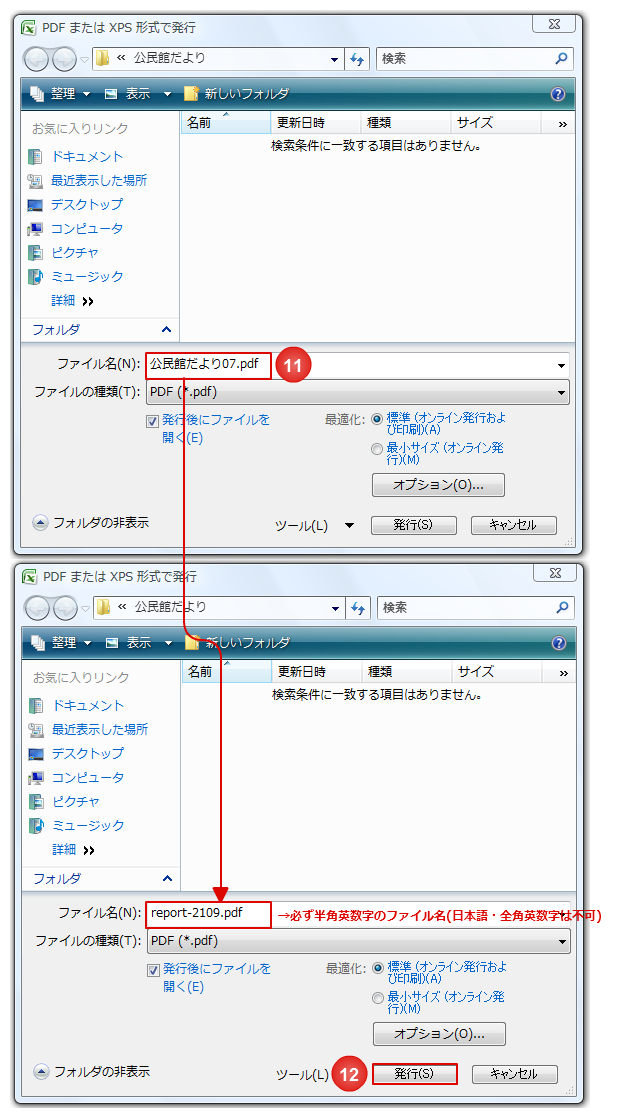Click オプション(O)... button in upper dialog
The image size is (624, 1118).
438,485
